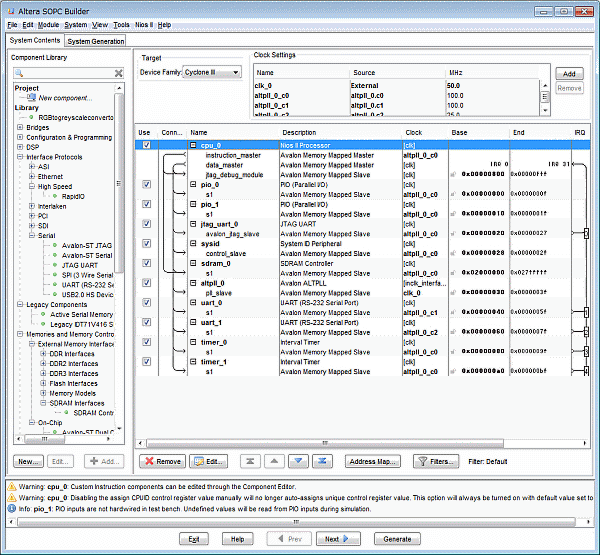The width and height of the screenshot is (600, 555).
Task: Toggle the Use checkbox for uart_0
Action: (x=147, y=302)
